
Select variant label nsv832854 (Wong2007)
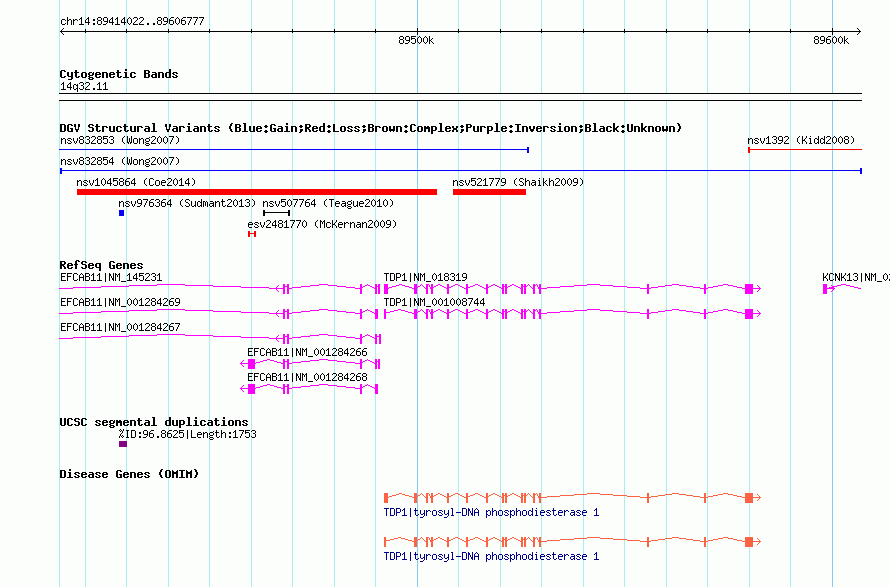coord(120,161)
